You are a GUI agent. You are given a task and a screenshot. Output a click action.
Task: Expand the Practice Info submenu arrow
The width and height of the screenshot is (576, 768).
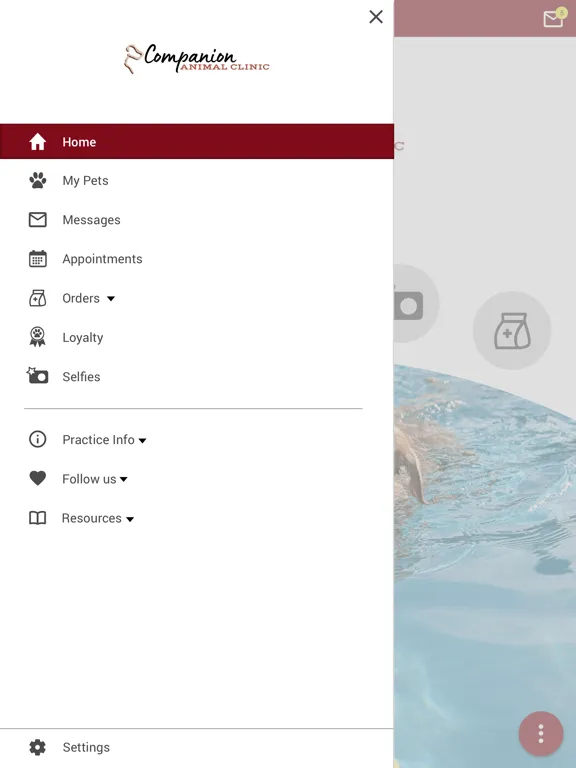(143, 440)
